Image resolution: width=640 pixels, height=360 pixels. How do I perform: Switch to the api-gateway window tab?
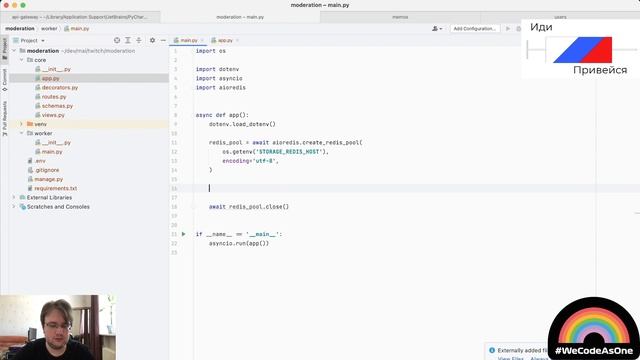pyautogui.click(x=80, y=17)
